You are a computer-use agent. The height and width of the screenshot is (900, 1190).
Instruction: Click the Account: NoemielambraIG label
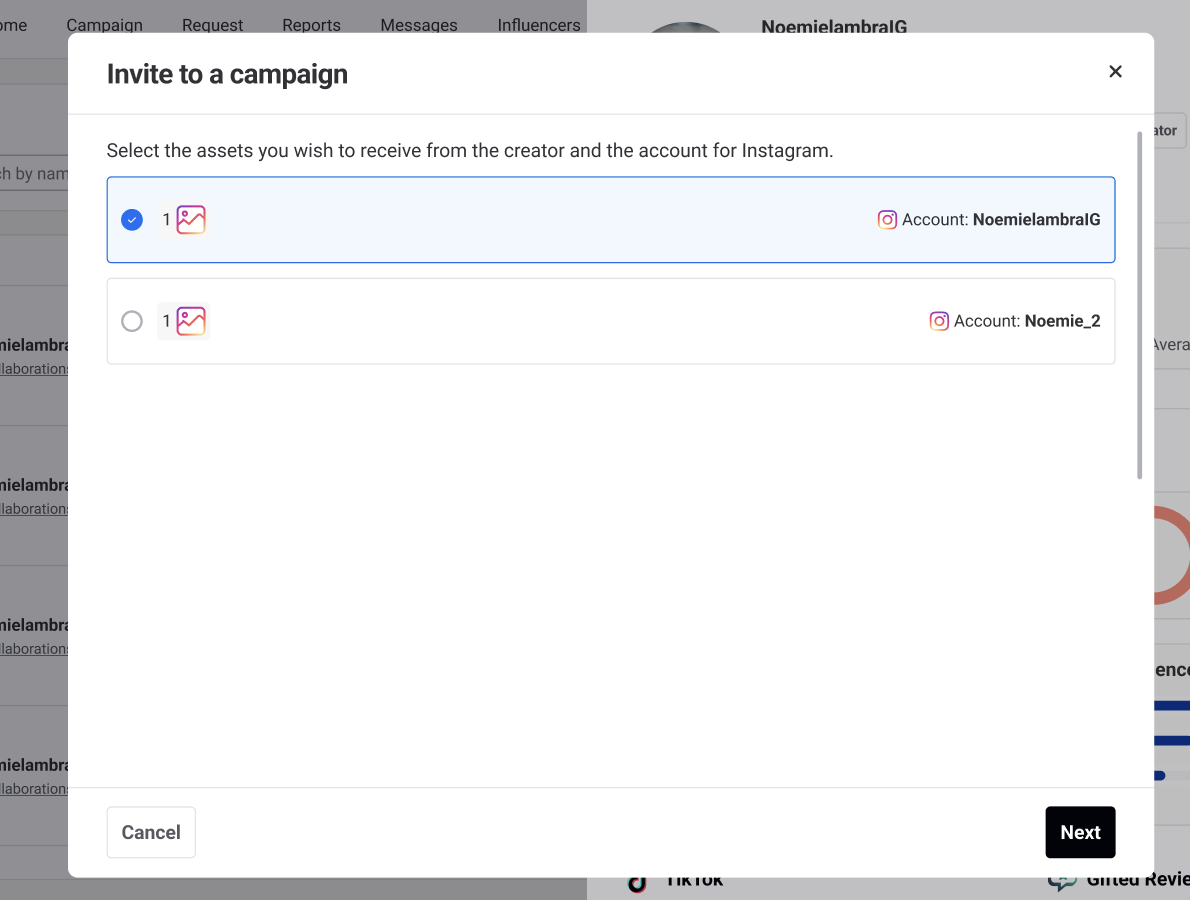pos(1001,220)
